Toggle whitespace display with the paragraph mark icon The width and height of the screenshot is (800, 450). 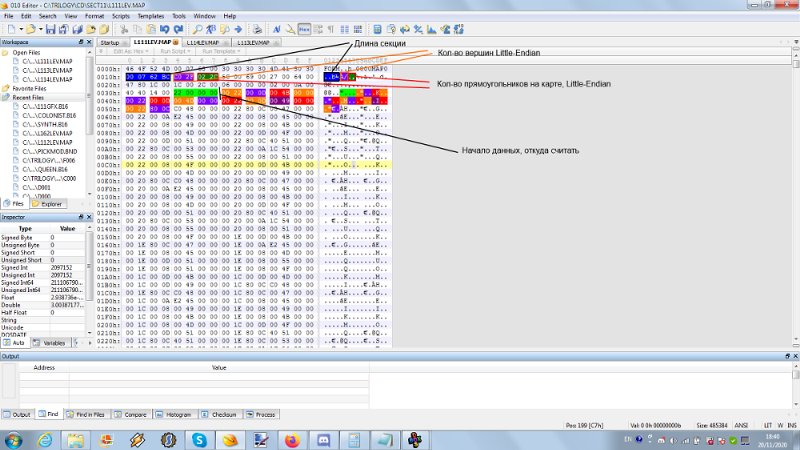coord(331,29)
